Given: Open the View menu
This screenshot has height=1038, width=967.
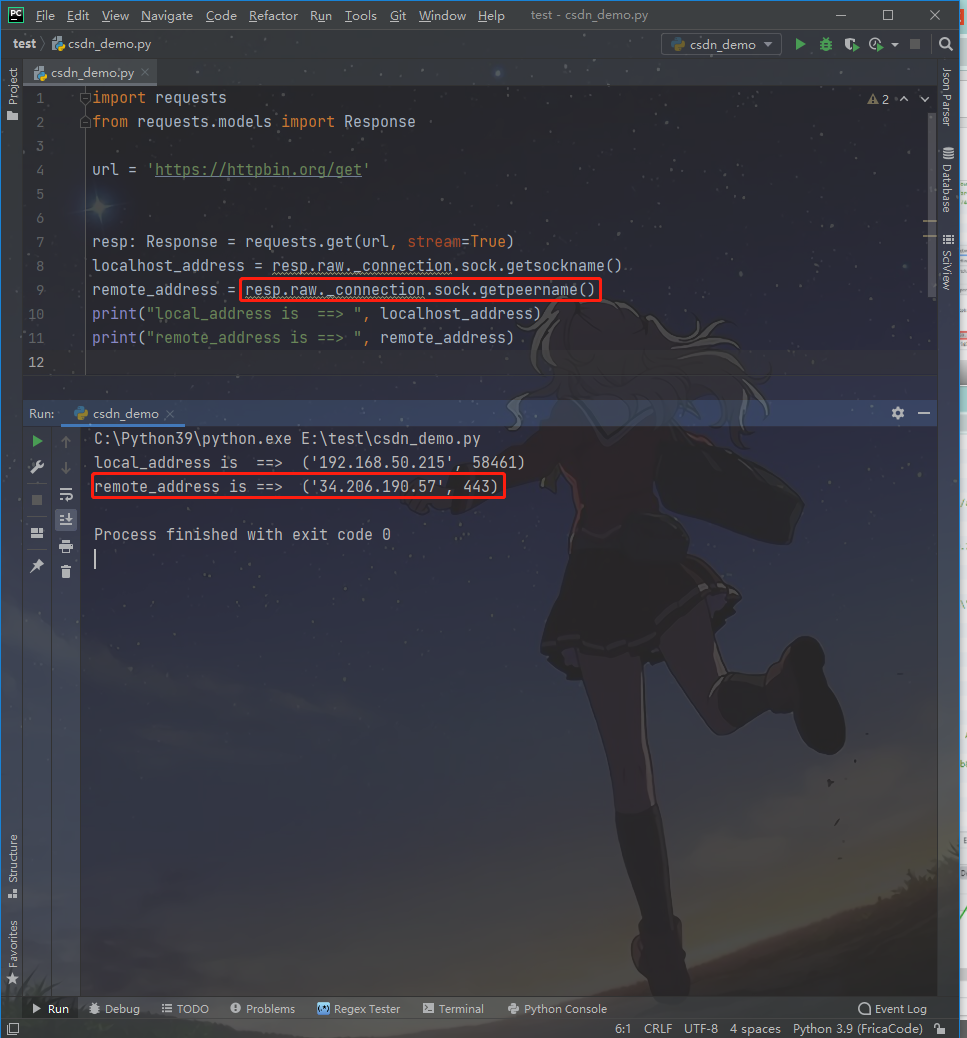Looking at the screenshot, I should coord(115,15).
